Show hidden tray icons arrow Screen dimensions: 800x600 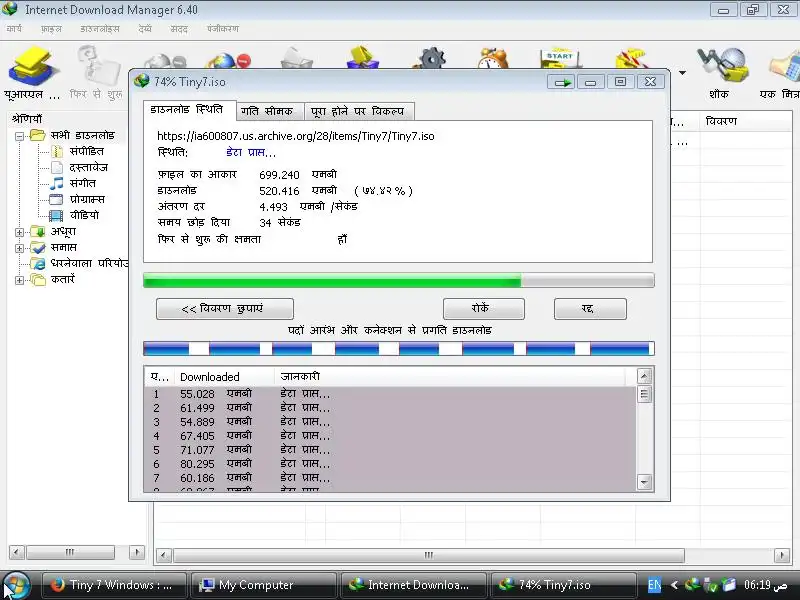tap(674, 585)
